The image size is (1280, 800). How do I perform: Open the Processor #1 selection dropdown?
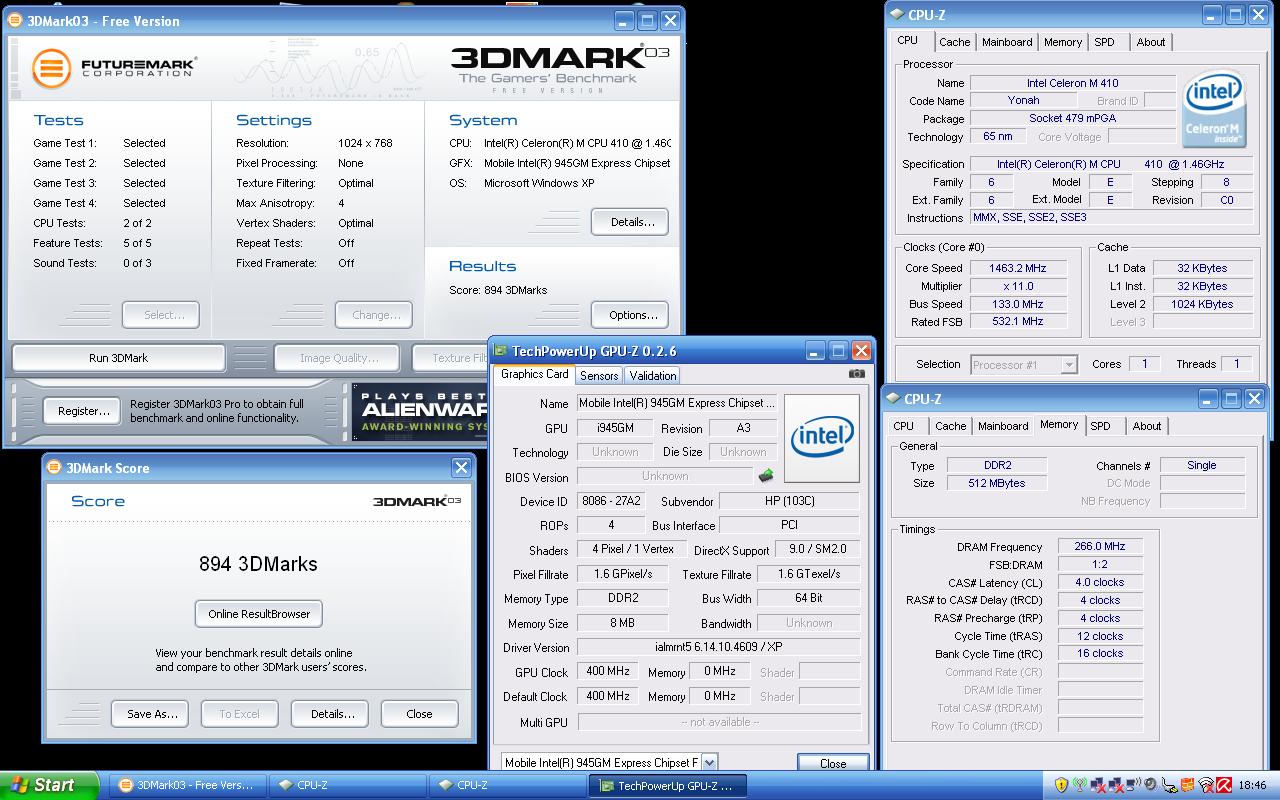point(1069,364)
